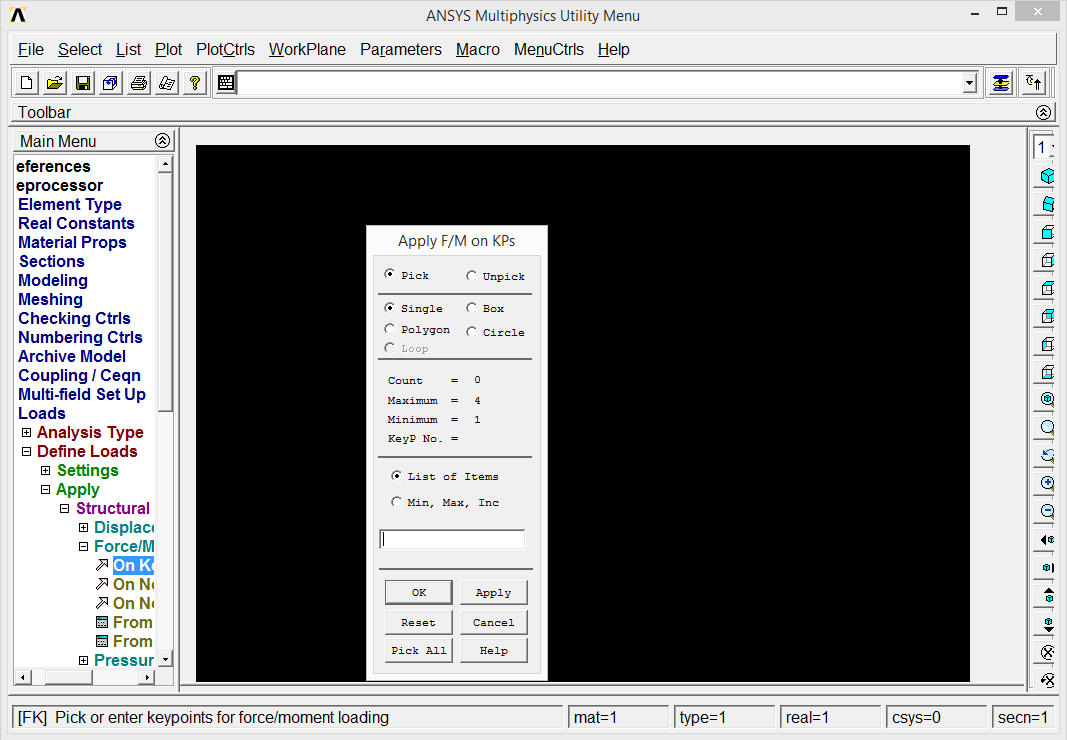Select the Min, Max, Inc option
The width and height of the screenshot is (1067, 740).
pyautogui.click(x=396, y=502)
